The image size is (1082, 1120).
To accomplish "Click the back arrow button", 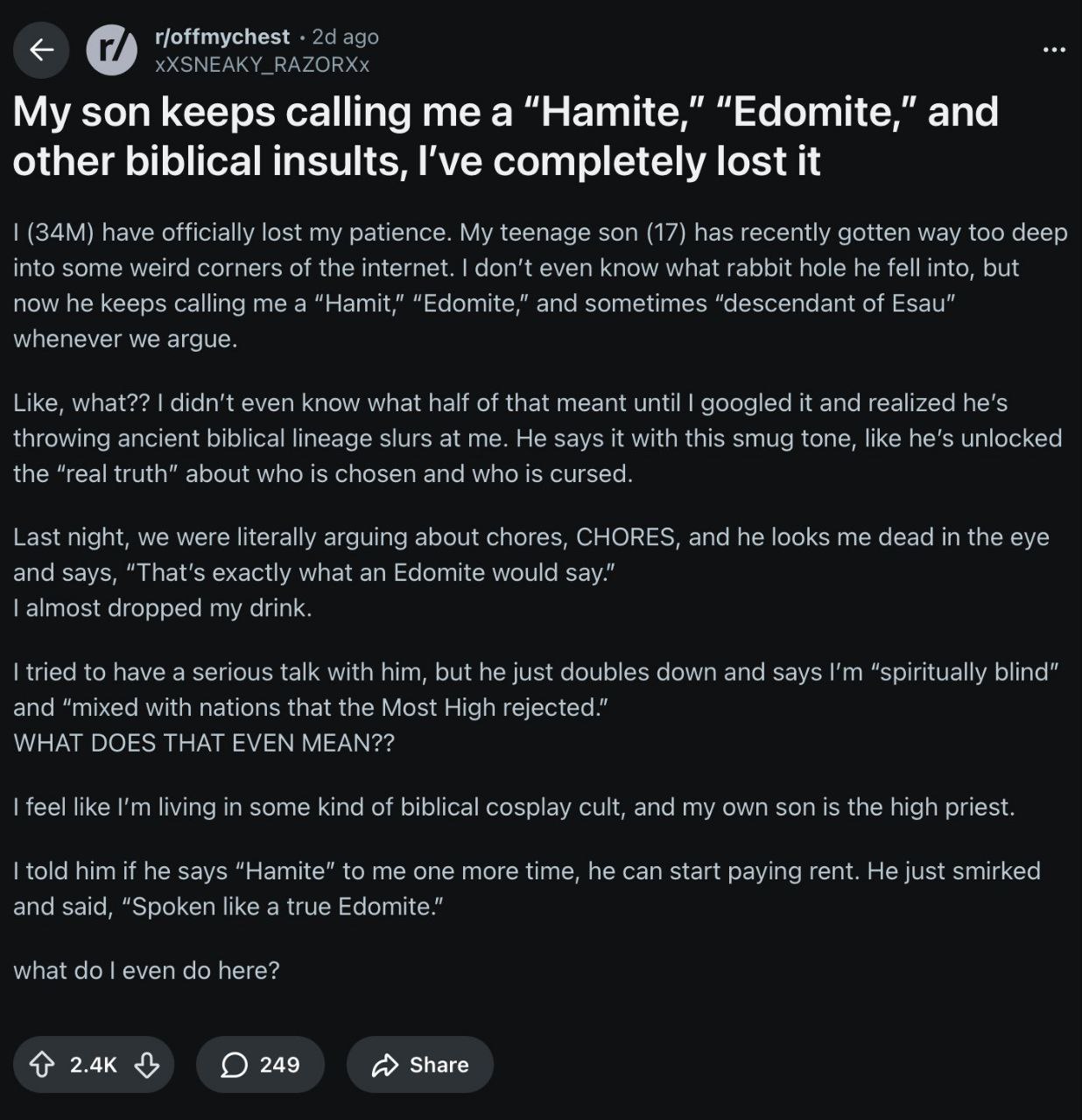I will pyautogui.click(x=41, y=50).
